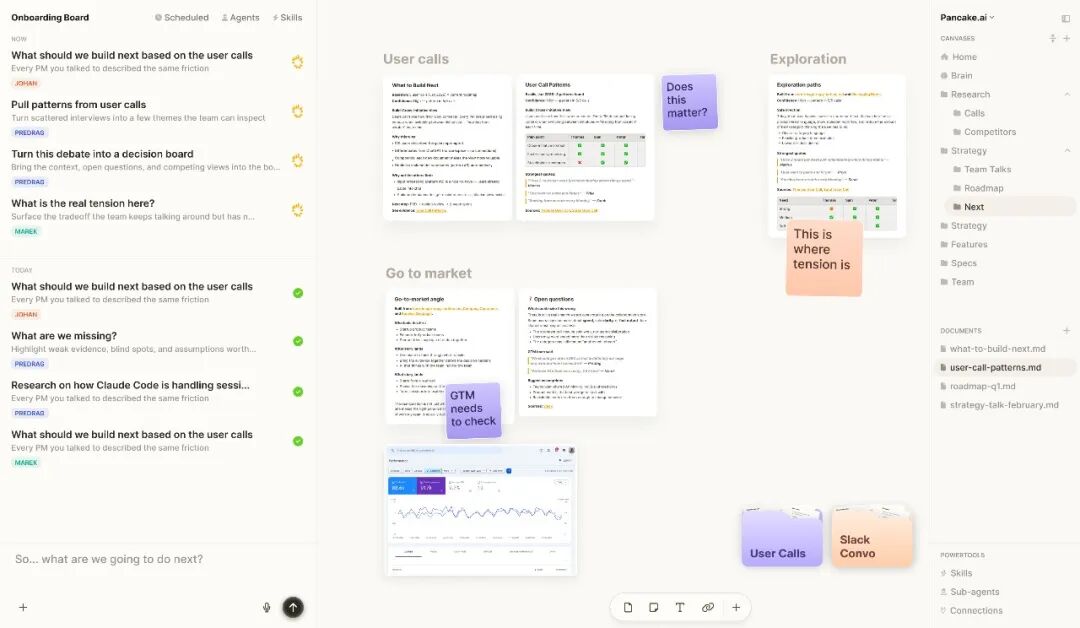
Task: Open the Skills tab in the header
Action: 287,17
